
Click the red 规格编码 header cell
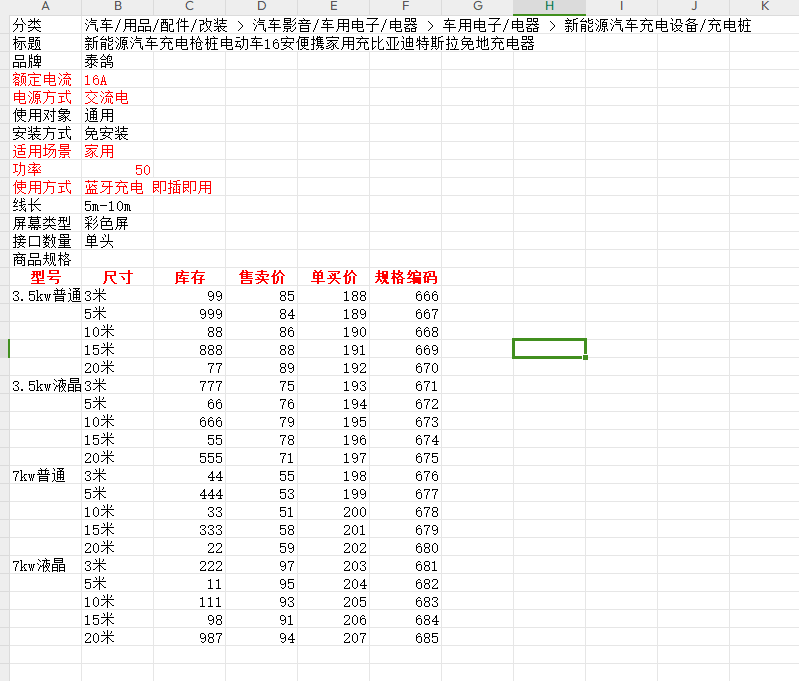[406, 277]
